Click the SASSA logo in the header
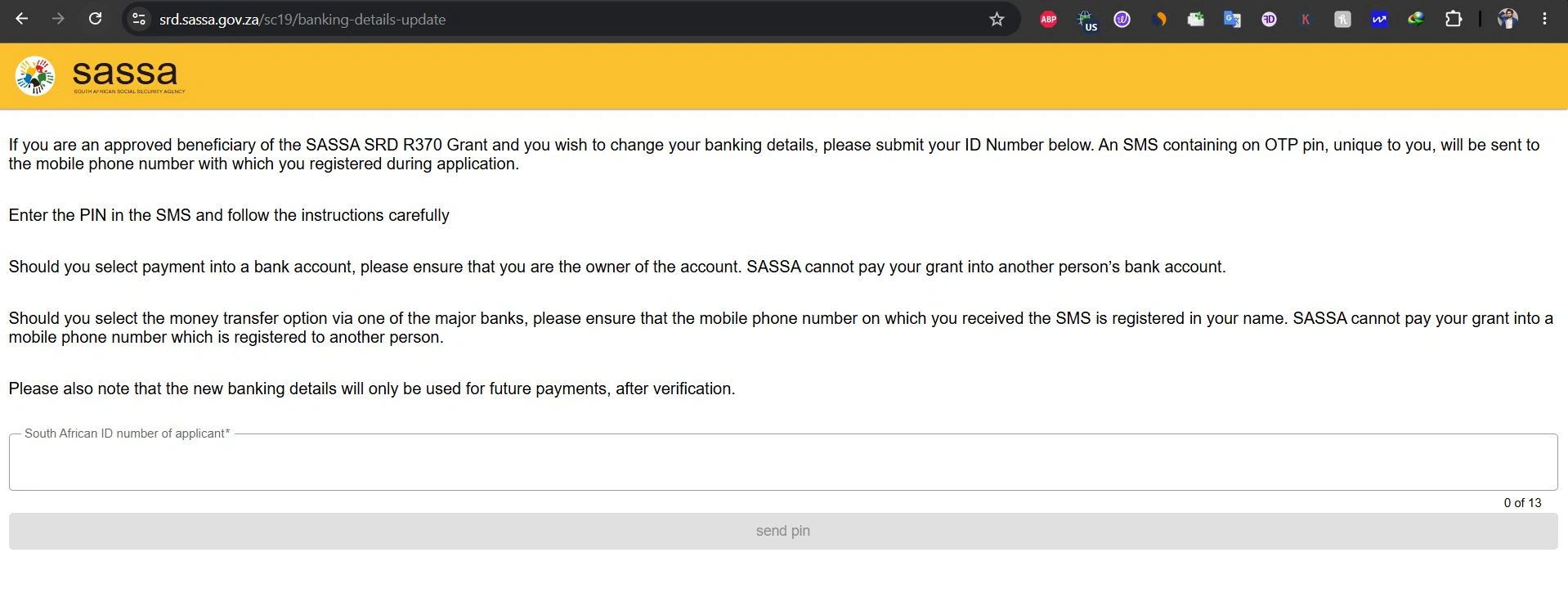This screenshot has width=1568, height=611. coord(35,76)
